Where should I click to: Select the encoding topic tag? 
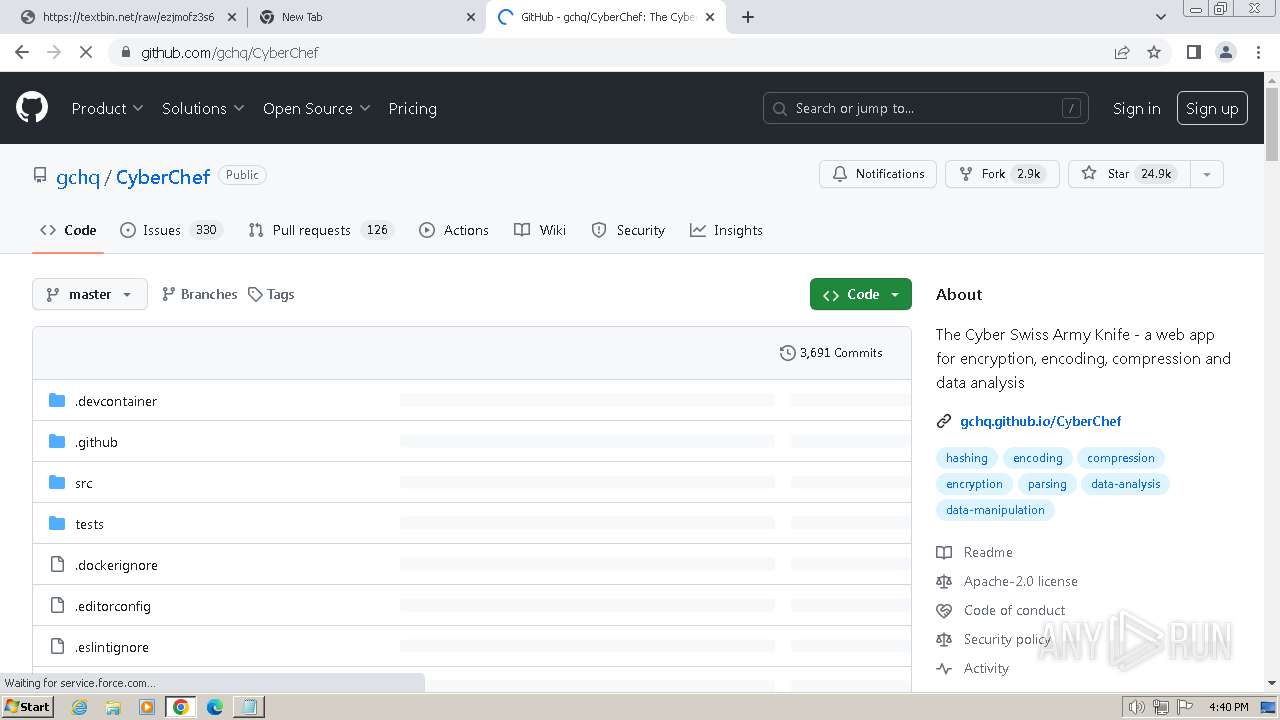tap(1038, 458)
